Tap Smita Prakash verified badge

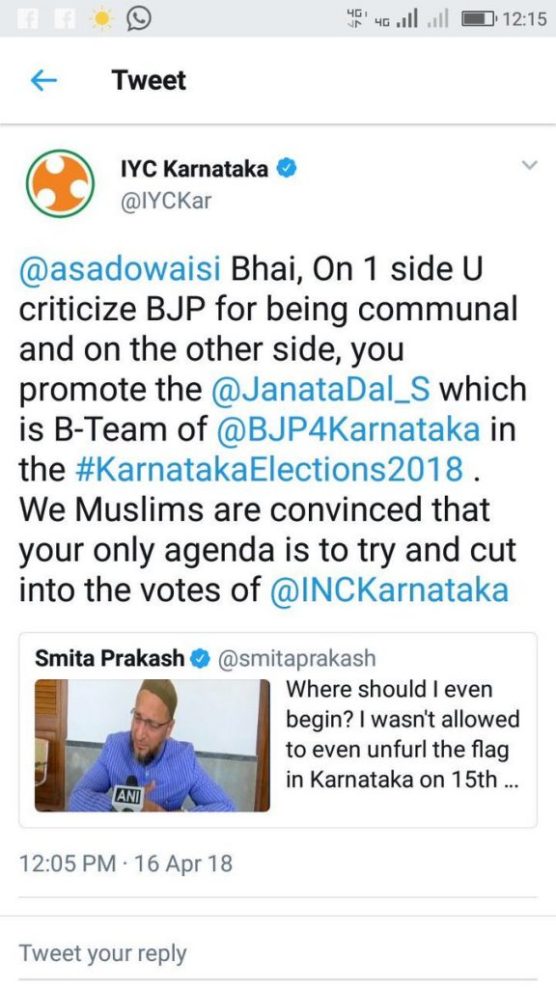click(201, 659)
